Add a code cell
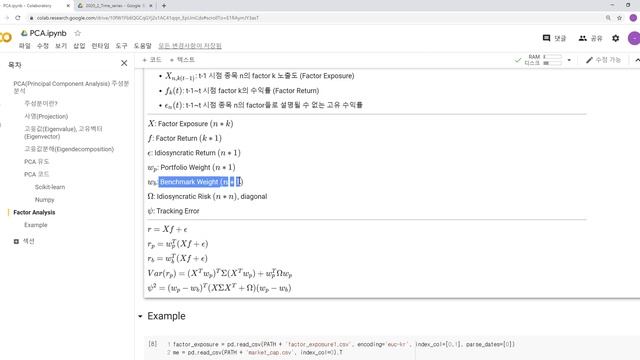The width and height of the screenshot is (640, 360). tap(151, 60)
